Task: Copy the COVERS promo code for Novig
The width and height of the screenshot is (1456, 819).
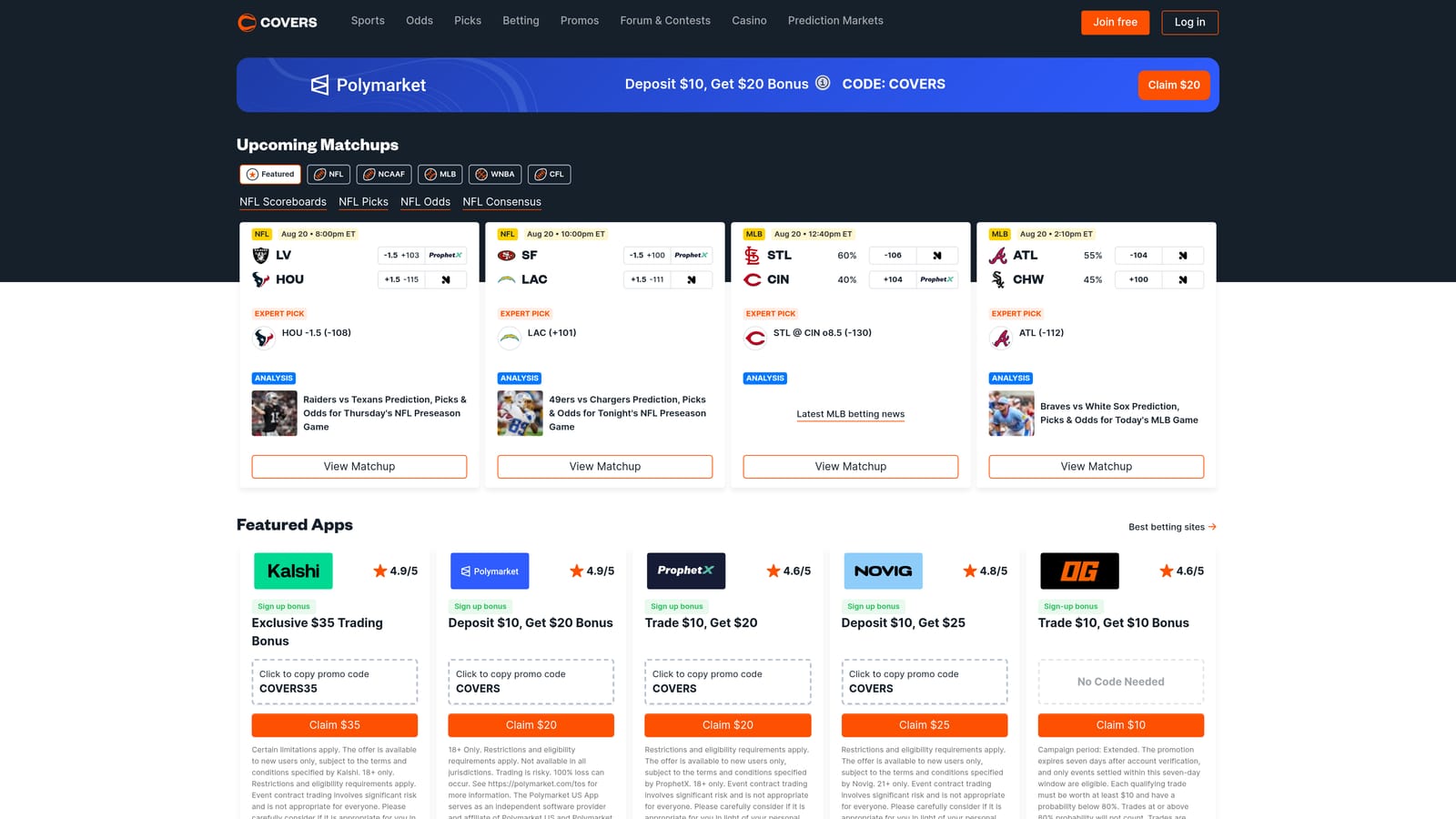Action: point(925,682)
